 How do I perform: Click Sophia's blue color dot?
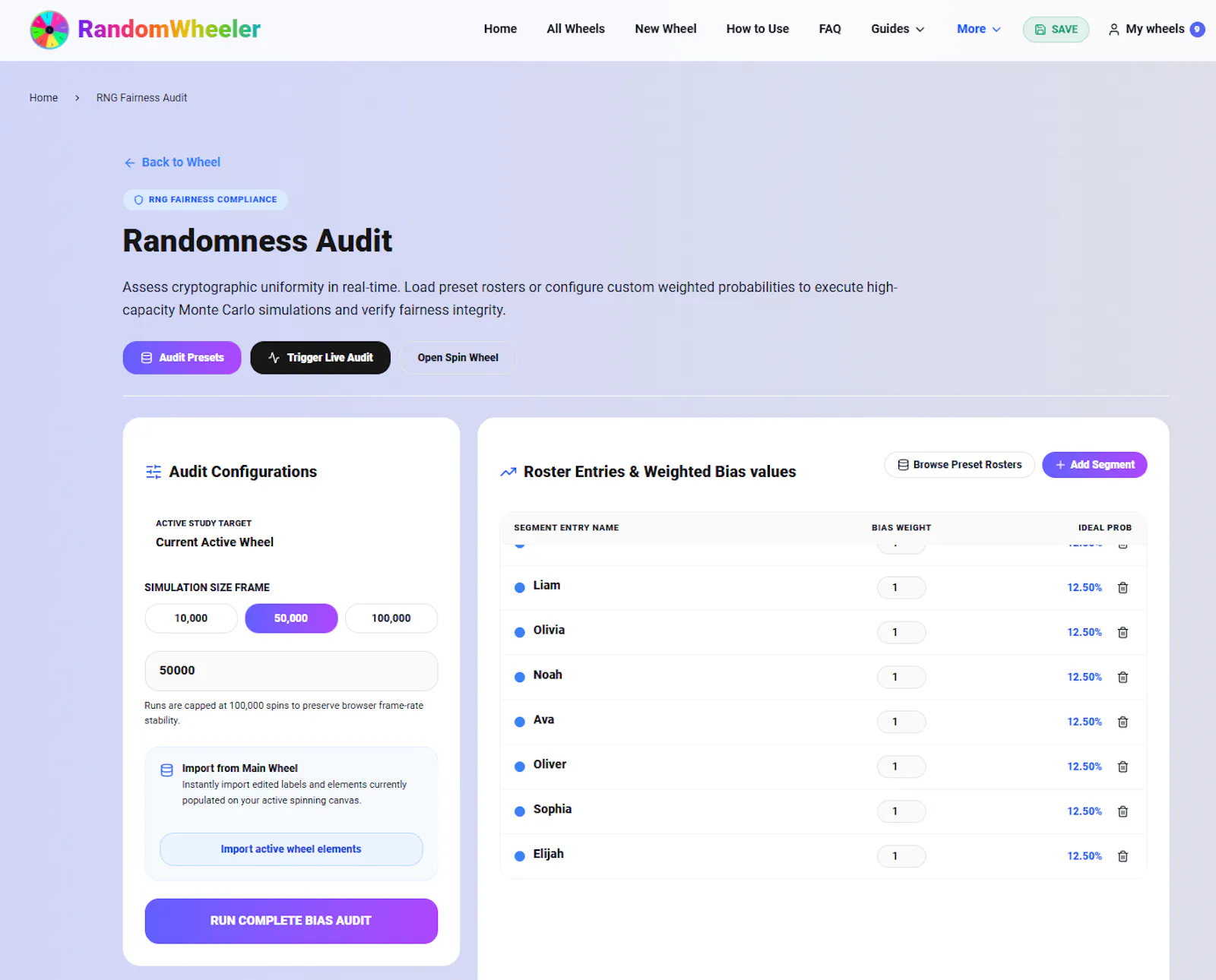click(520, 811)
